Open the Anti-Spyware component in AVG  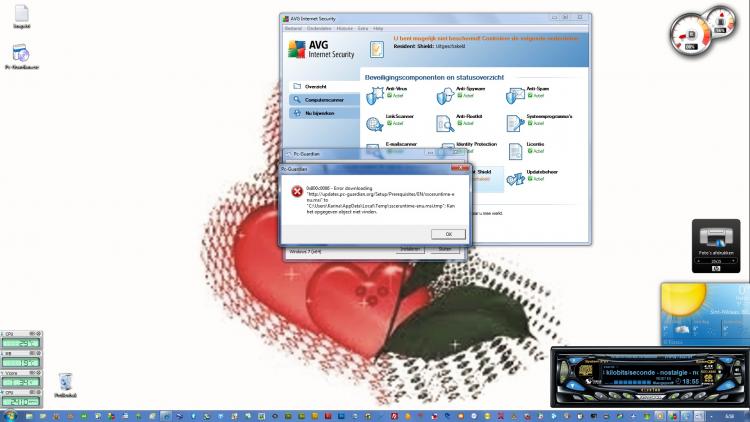click(x=461, y=95)
